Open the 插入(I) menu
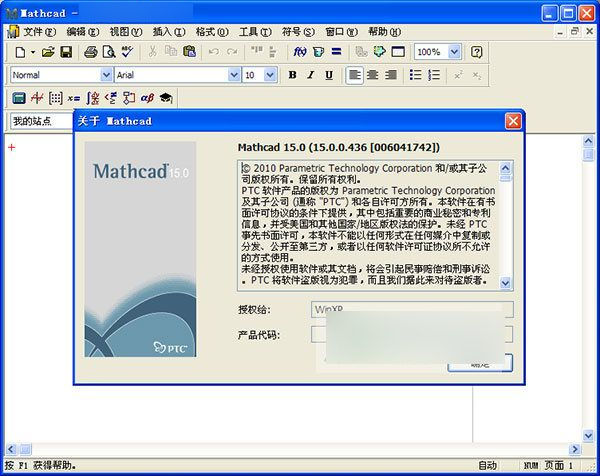 [169, 32]
